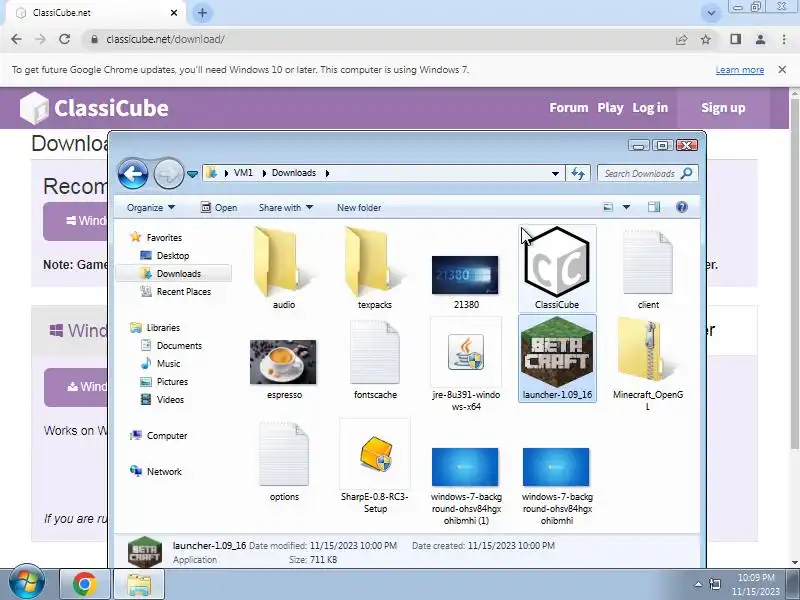Open Chrome profile icon
Screen dimensions: 800x600
(x=760, y=39)
